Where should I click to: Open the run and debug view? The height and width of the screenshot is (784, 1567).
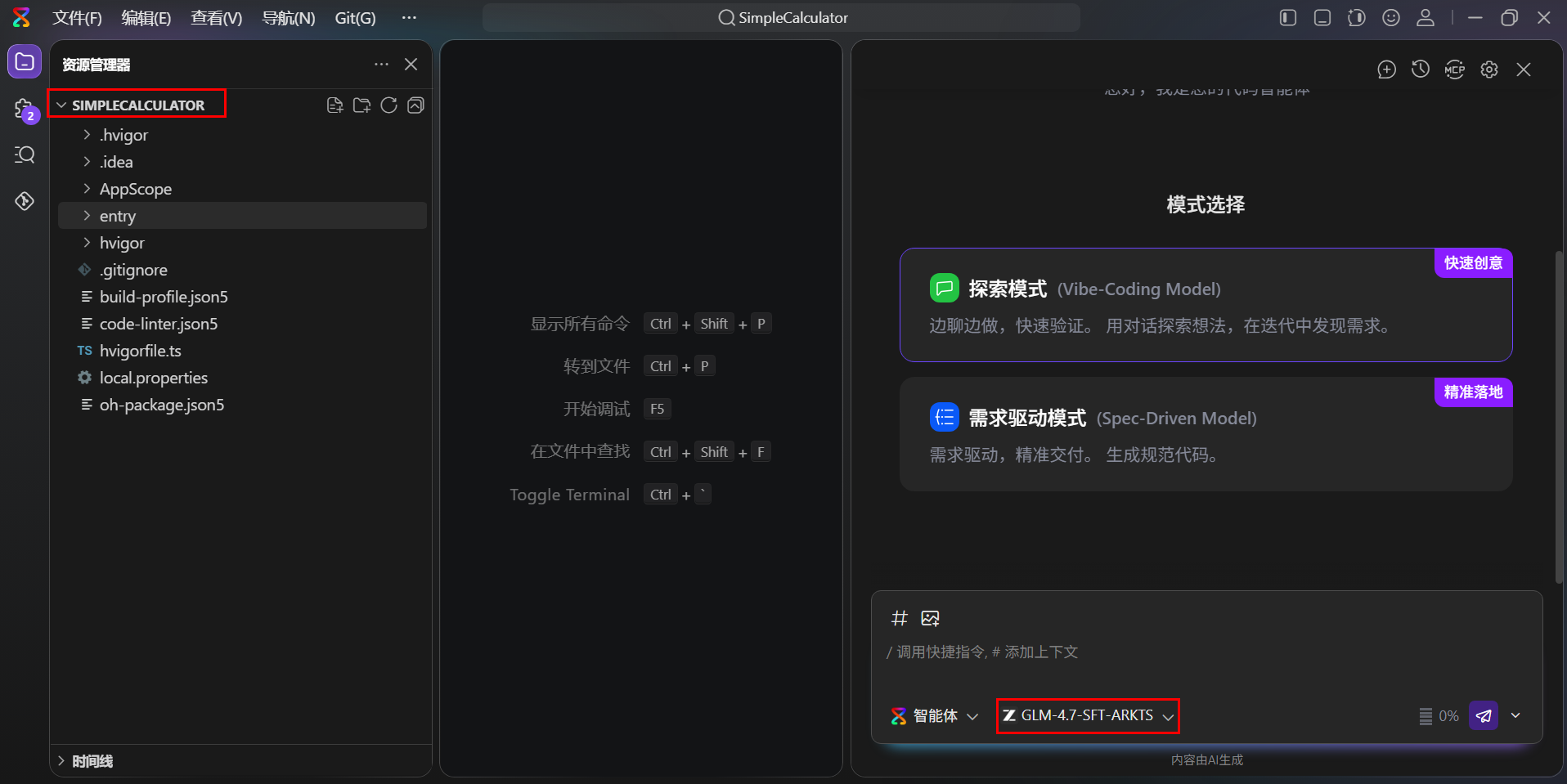click(25, 200)
